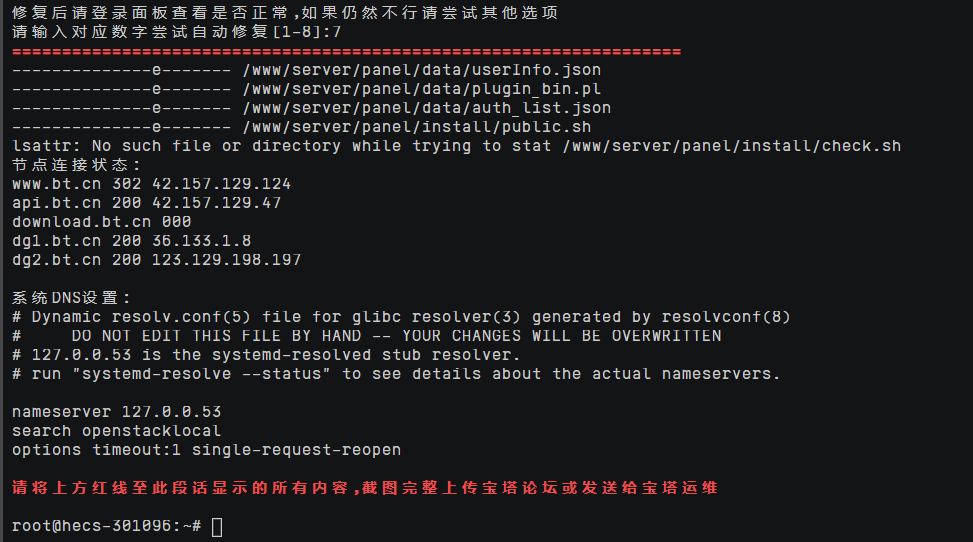Click the userInfo.json file path
Viewport: 973px width, 542px height.
(x=422, y=70)
